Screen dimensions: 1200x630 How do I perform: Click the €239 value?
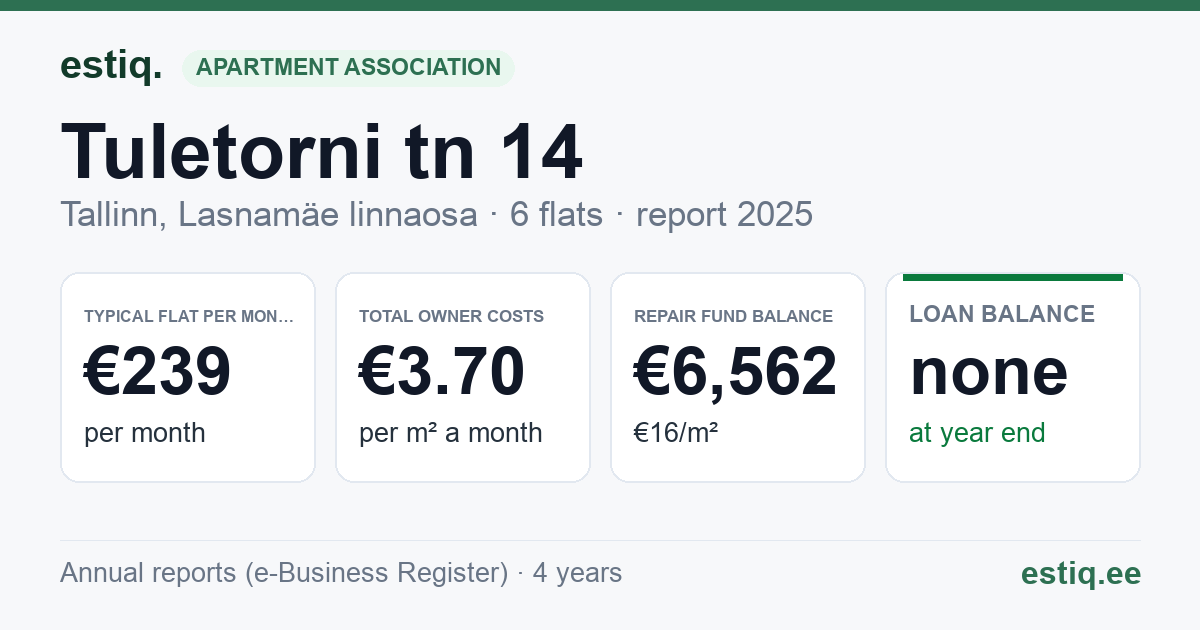158,371
